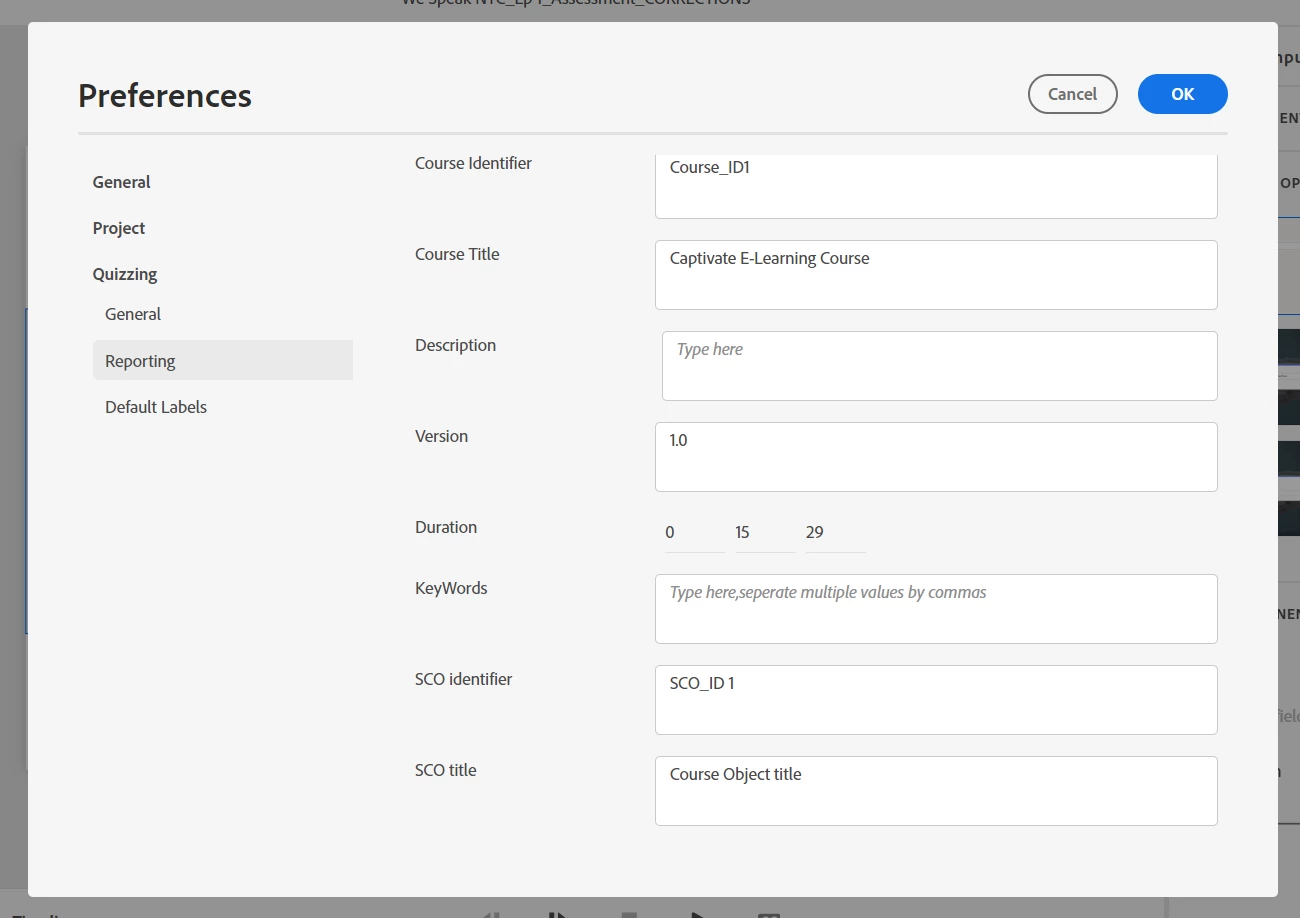
Task: Click the SCO title text field
Action: 935,790
